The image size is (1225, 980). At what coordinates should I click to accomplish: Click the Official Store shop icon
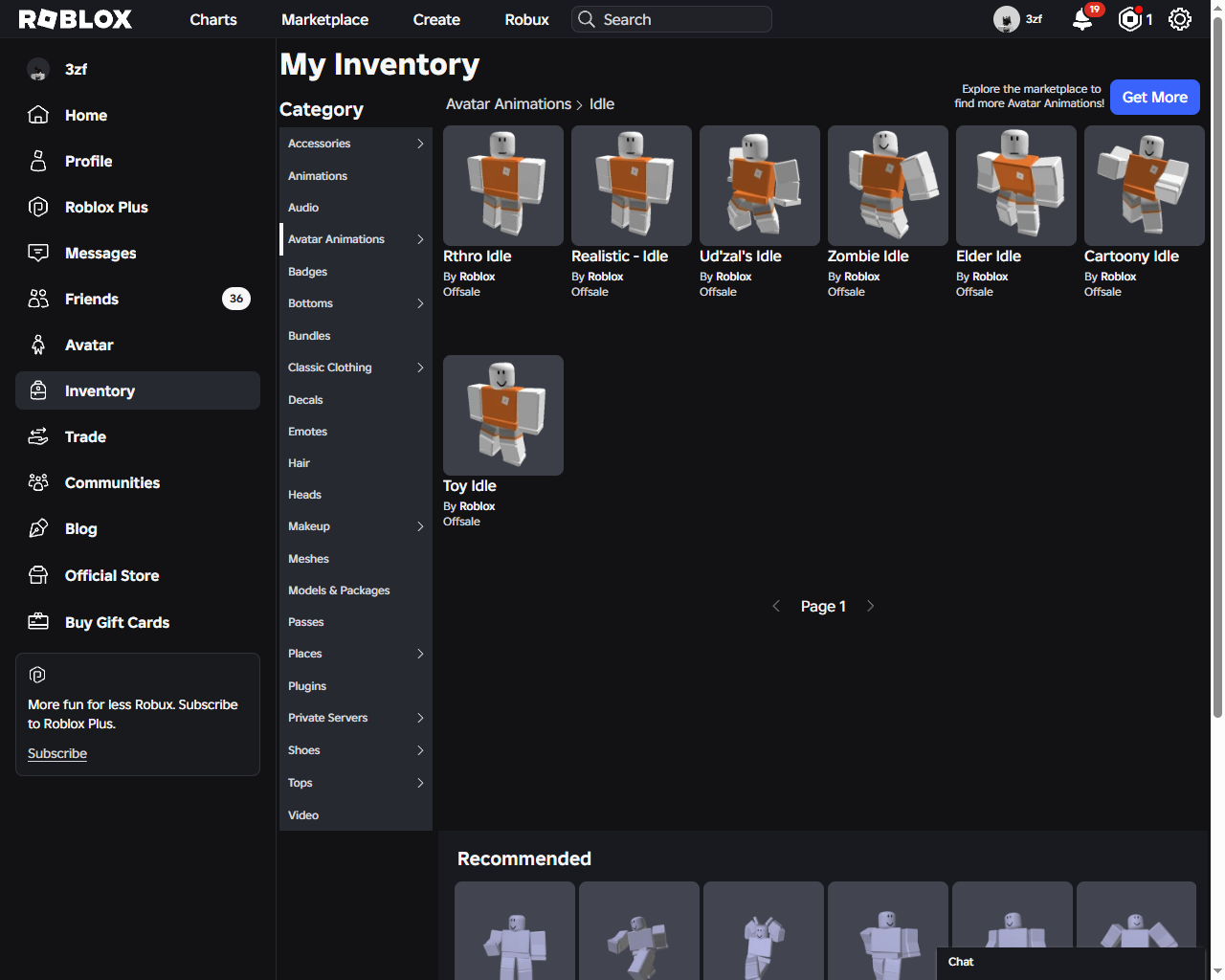38,575
